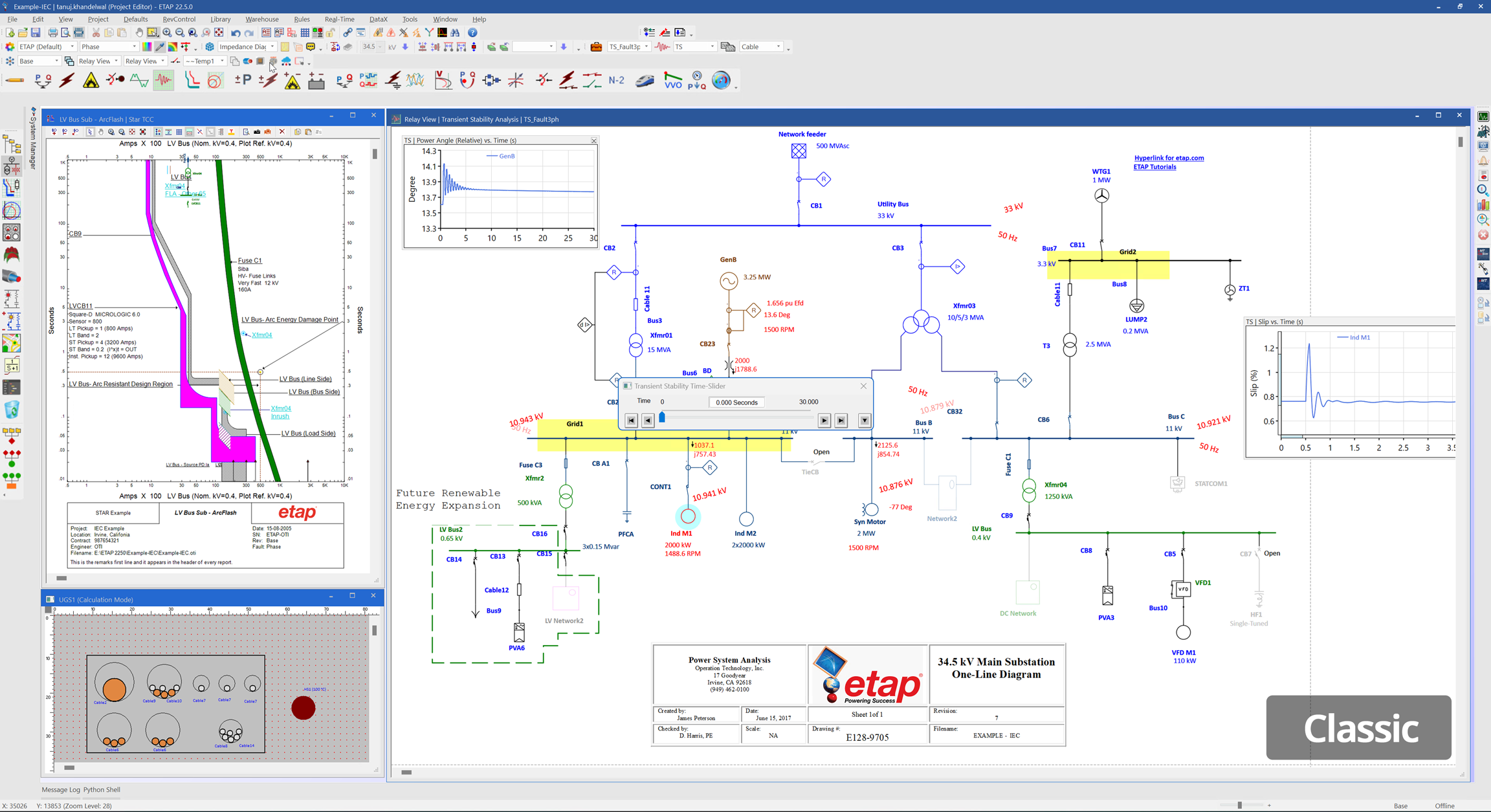The height and width of the screenshot is (812, 1491).
Task: Open the Real-Time menu
Action: [x=339, y=19]
